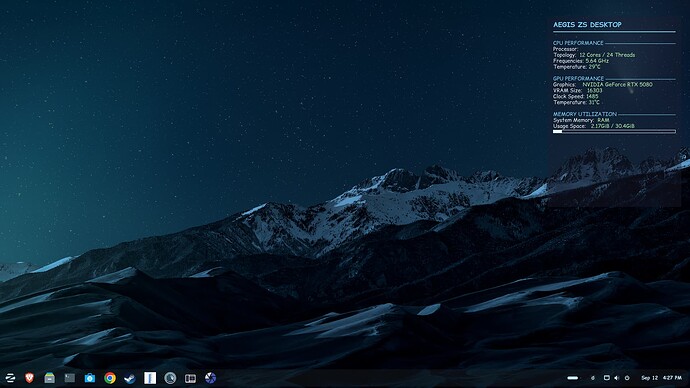Launch Google Chrome from the taskbar
This screenshot has width=690, height=388.
click(110, 378)
